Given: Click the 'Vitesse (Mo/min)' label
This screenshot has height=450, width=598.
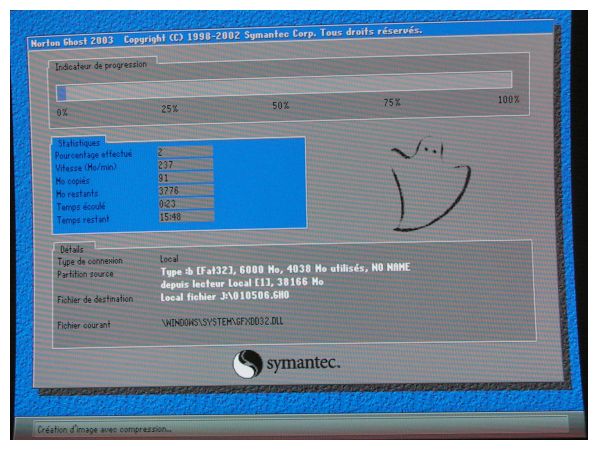Looking at the screenshot, I should pos(86,167).
